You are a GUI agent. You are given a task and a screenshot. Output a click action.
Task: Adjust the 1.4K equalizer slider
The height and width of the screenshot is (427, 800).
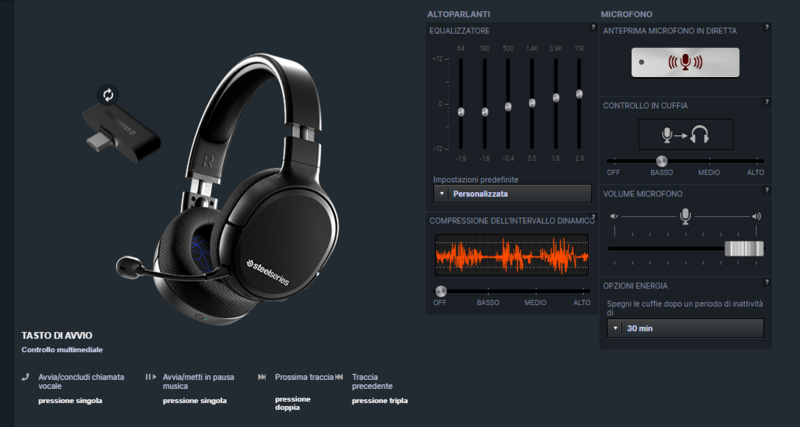point(532,104)
